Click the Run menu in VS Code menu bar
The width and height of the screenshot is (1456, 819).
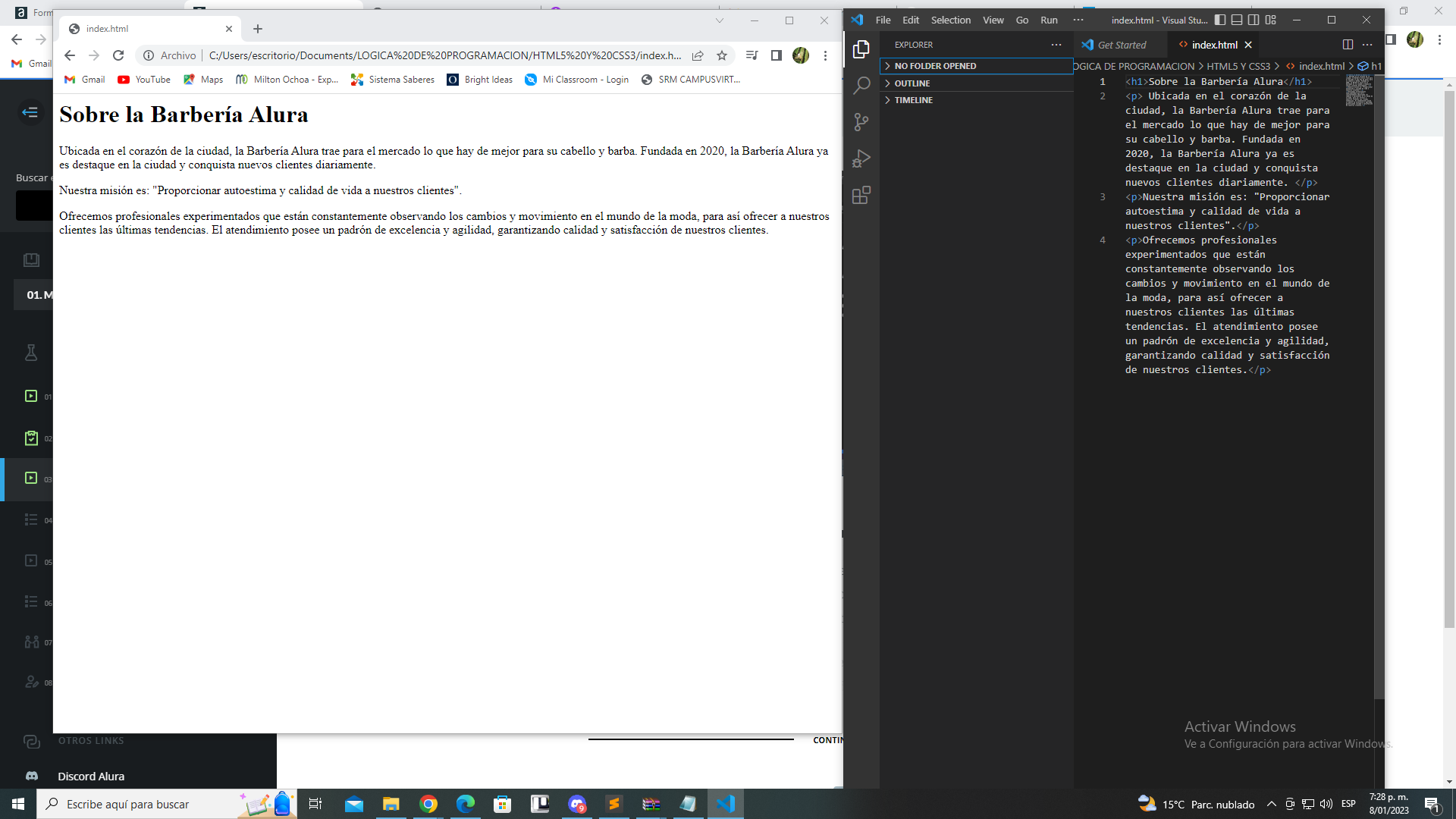[1048, 19]
